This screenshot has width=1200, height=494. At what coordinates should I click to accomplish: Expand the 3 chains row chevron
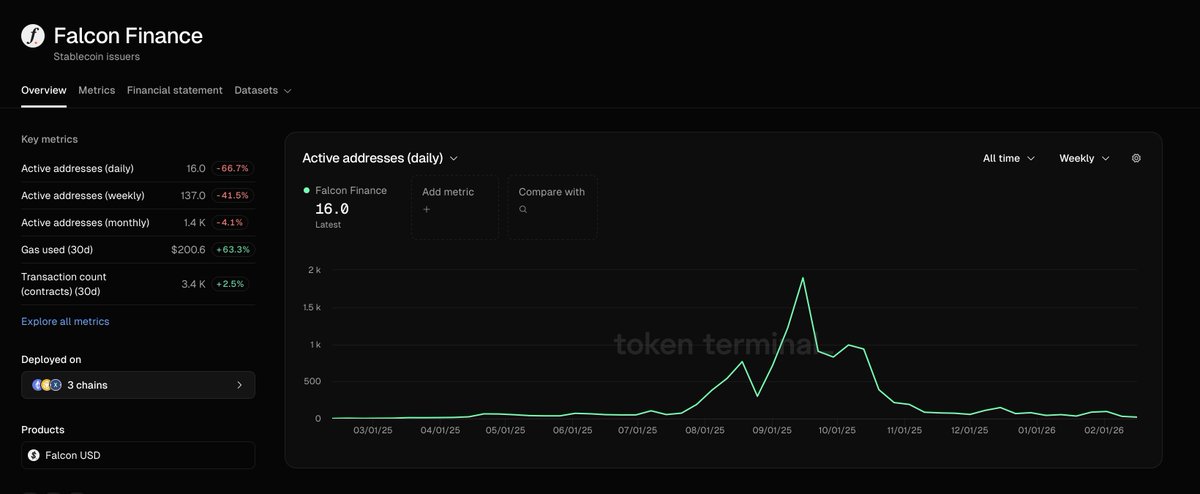tap(239, 385)
